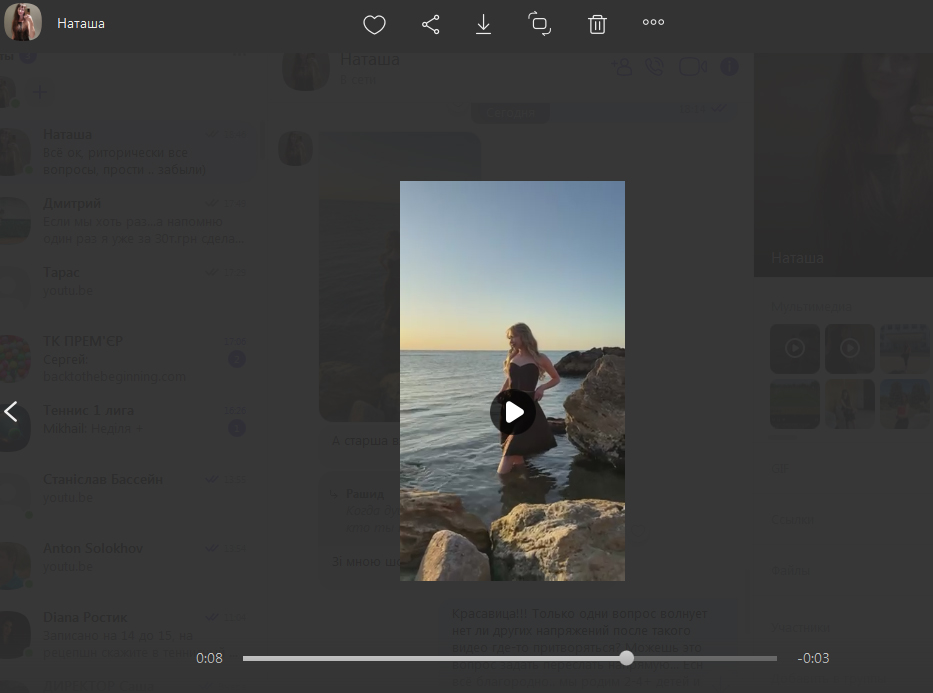The width and height of the screenshot is (933, 693).
Task: Open the GIF section in the info panel
Action: point(780,468)
